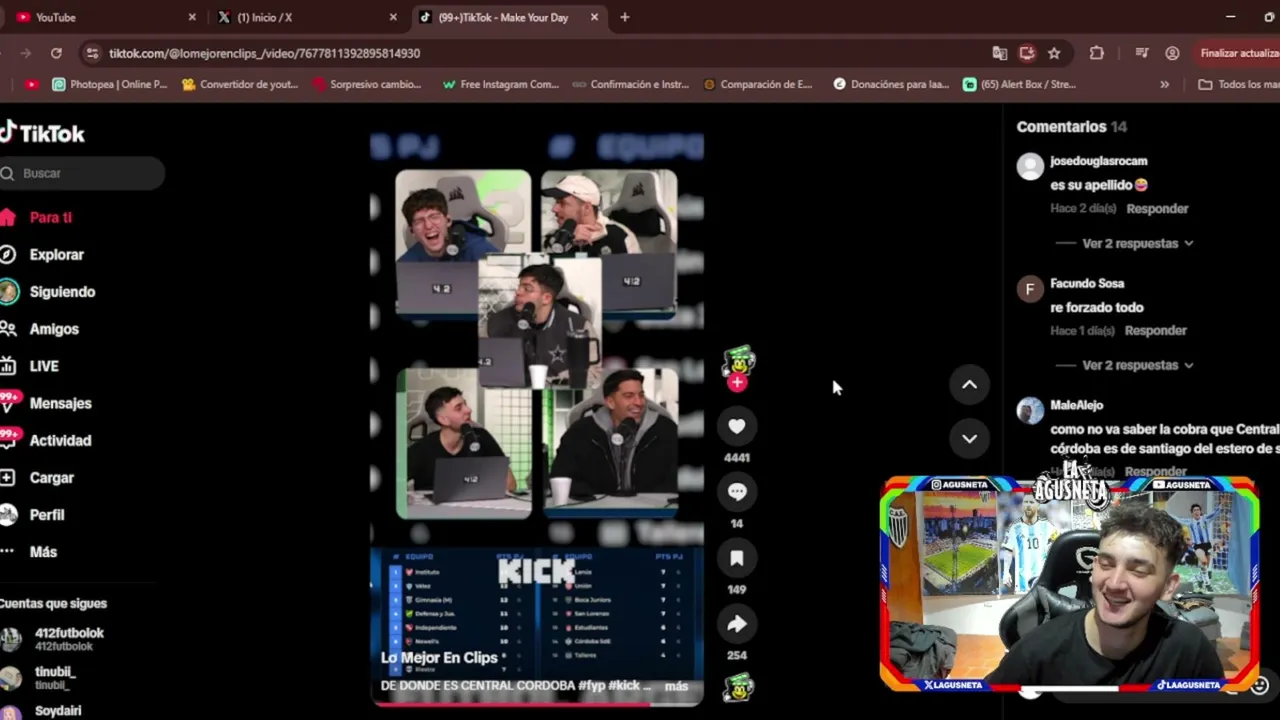Image resolution: width=1280 pixels, height=720 pixels.
Task: Select the TikTok - Make Your Day tab
Action: 508,17
